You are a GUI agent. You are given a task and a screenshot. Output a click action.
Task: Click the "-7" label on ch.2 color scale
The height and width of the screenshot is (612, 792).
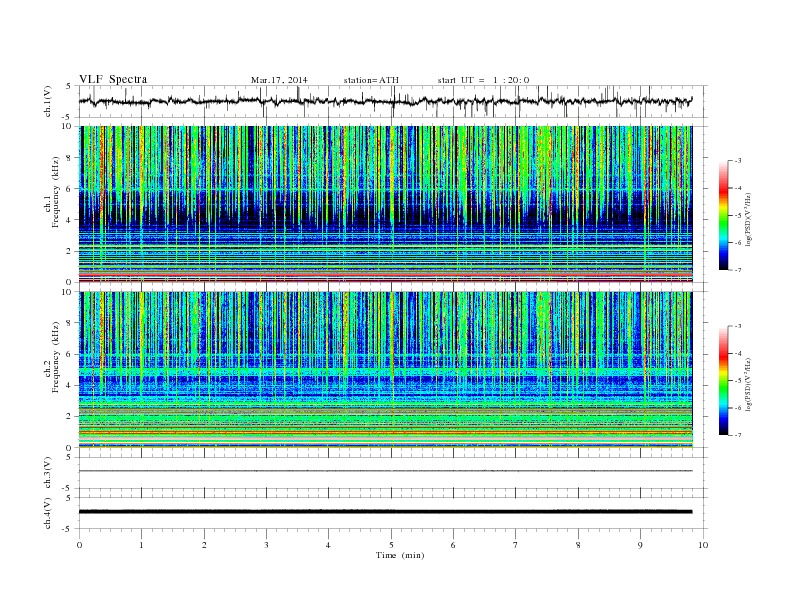737,435
